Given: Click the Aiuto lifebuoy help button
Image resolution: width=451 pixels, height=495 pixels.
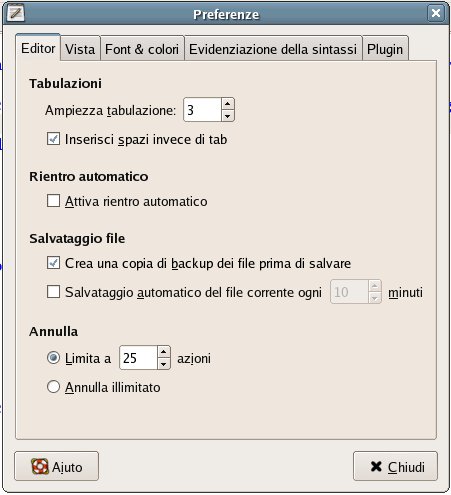Looking at the screenshot, I should coord(56,466).
